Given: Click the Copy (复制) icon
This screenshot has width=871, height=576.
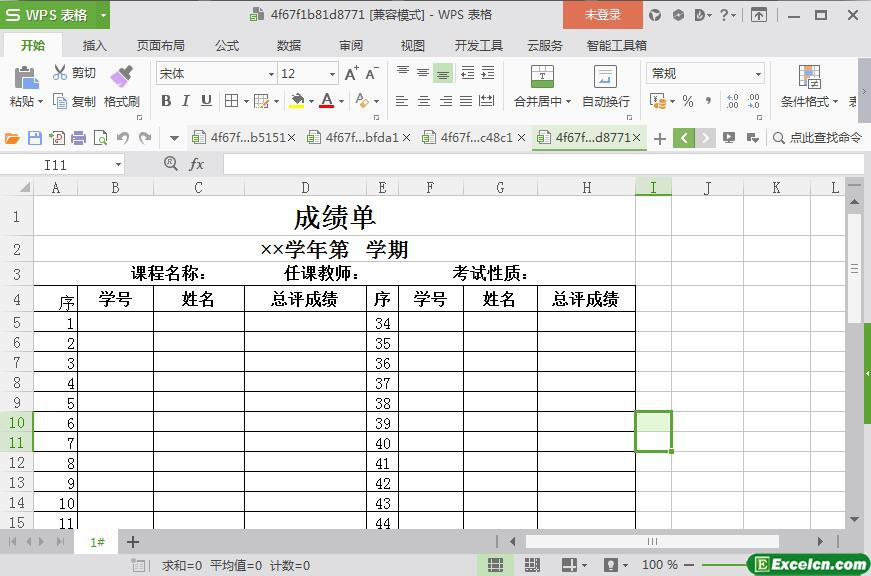Looking at the screenshot, I should coord(59,101).
